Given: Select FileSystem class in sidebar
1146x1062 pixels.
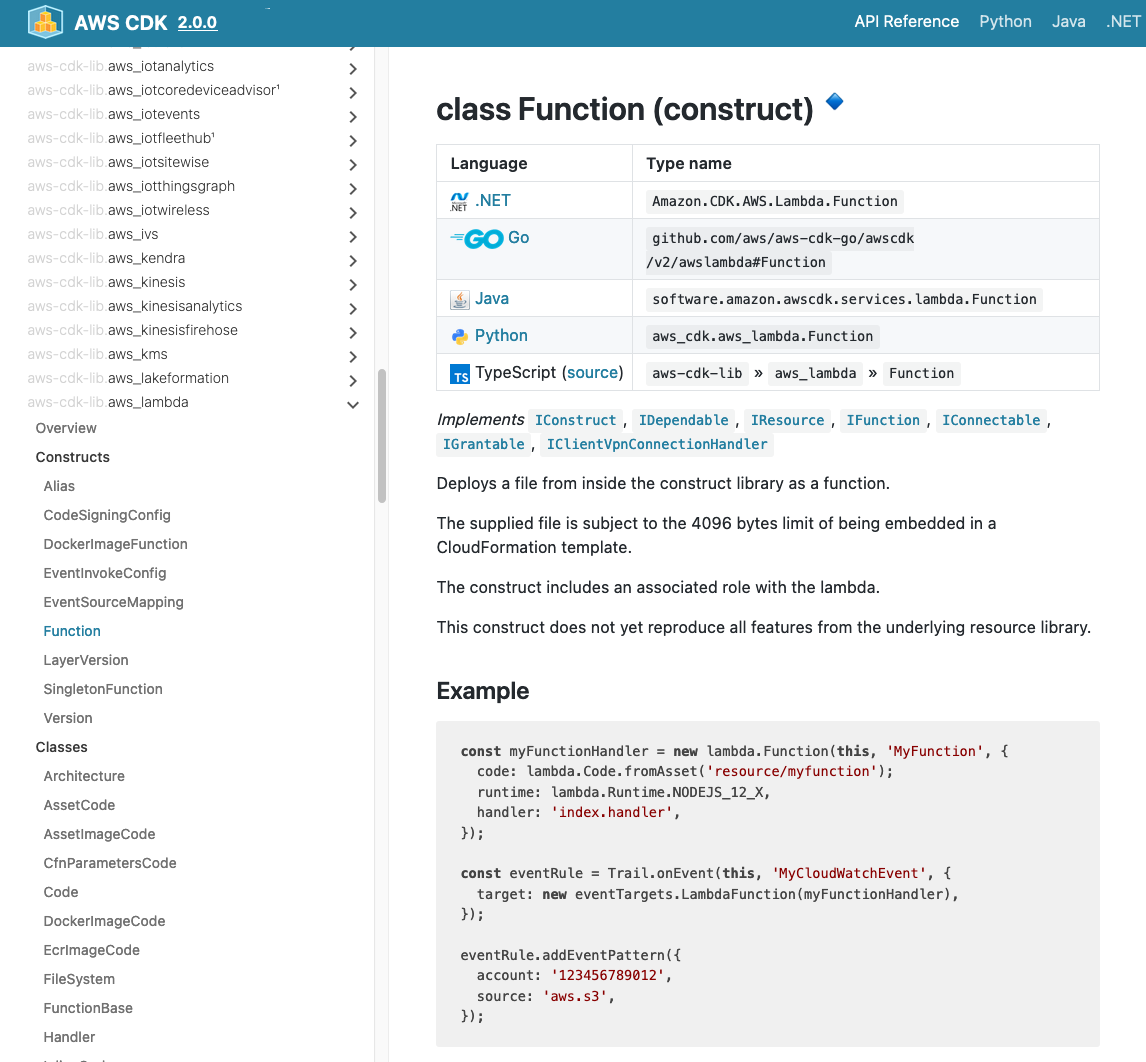Looking at the screenshot, I should [79, 979].
